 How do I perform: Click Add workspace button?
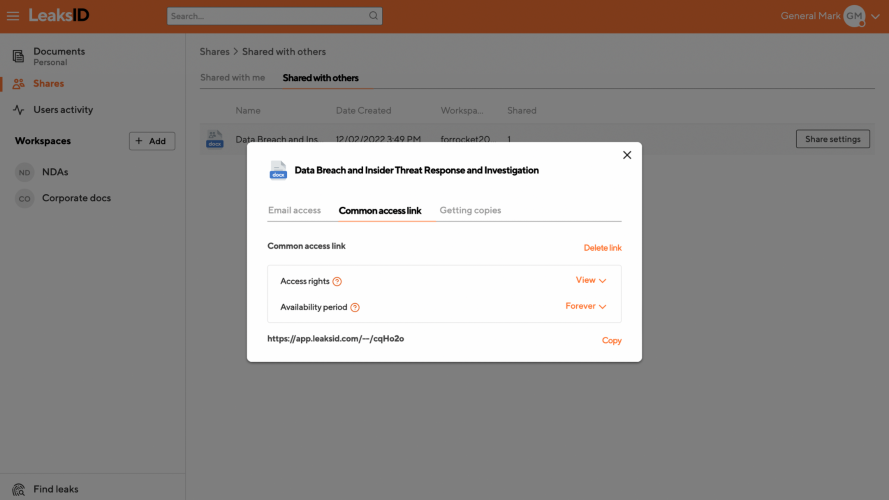(152, 141)
